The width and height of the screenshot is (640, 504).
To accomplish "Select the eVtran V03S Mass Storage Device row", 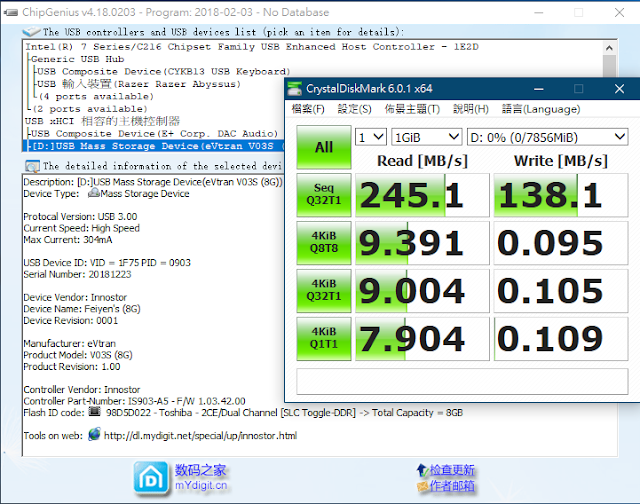I will coord(154,146).
